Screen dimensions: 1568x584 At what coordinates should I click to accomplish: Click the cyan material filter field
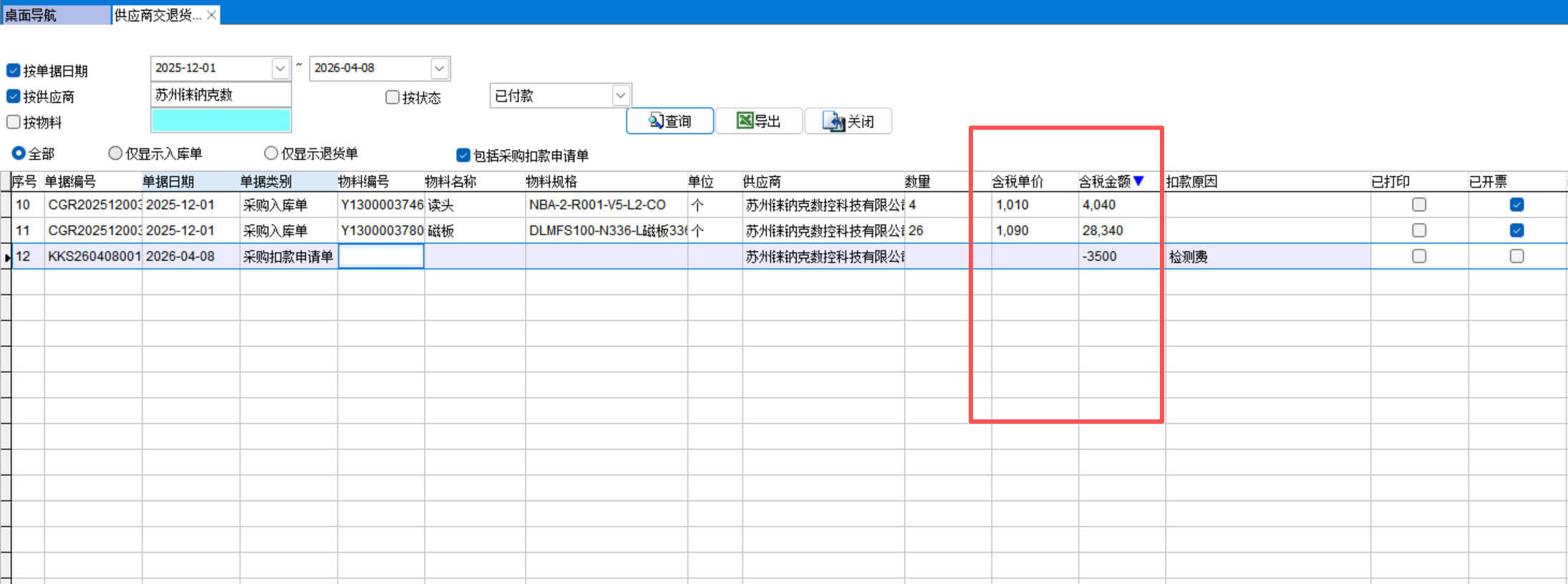point(221,120)
